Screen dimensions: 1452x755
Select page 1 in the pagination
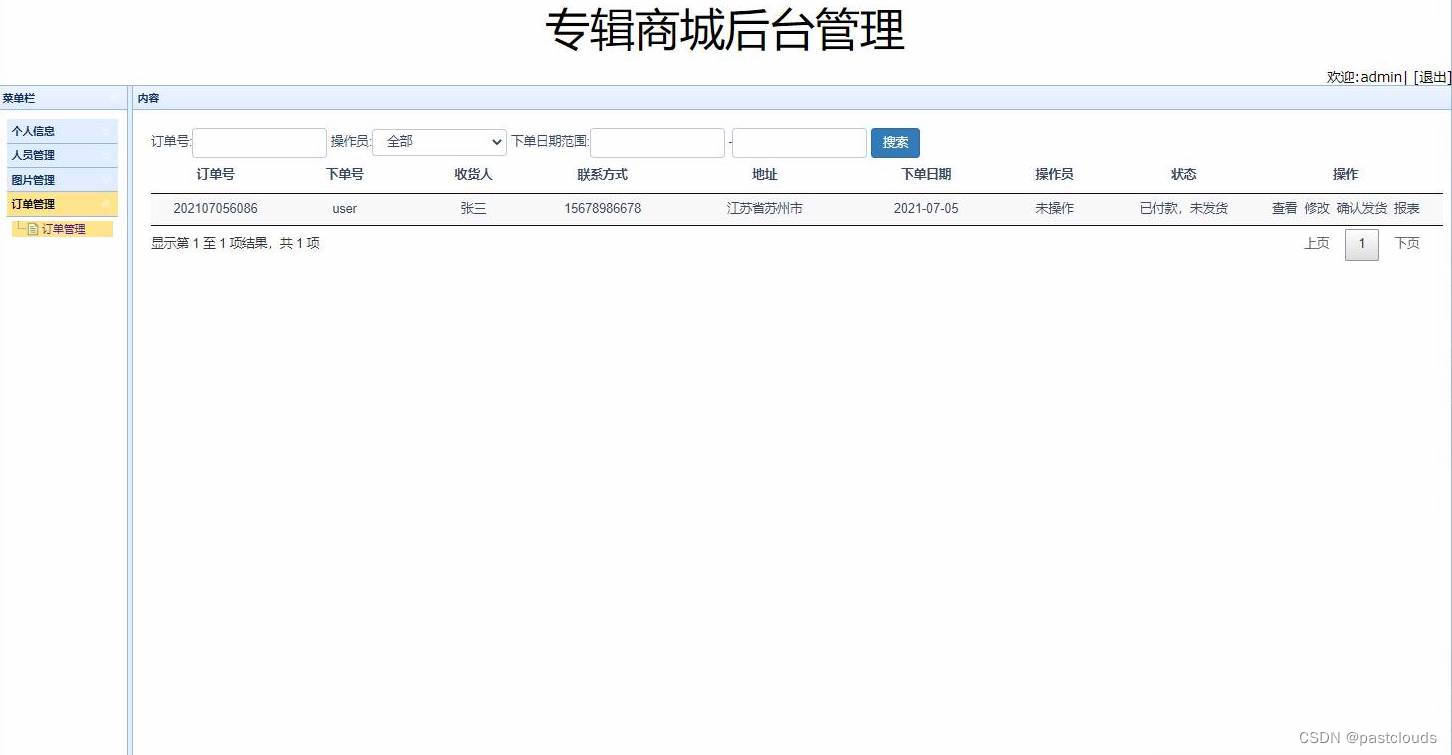tap(1361, 244)
